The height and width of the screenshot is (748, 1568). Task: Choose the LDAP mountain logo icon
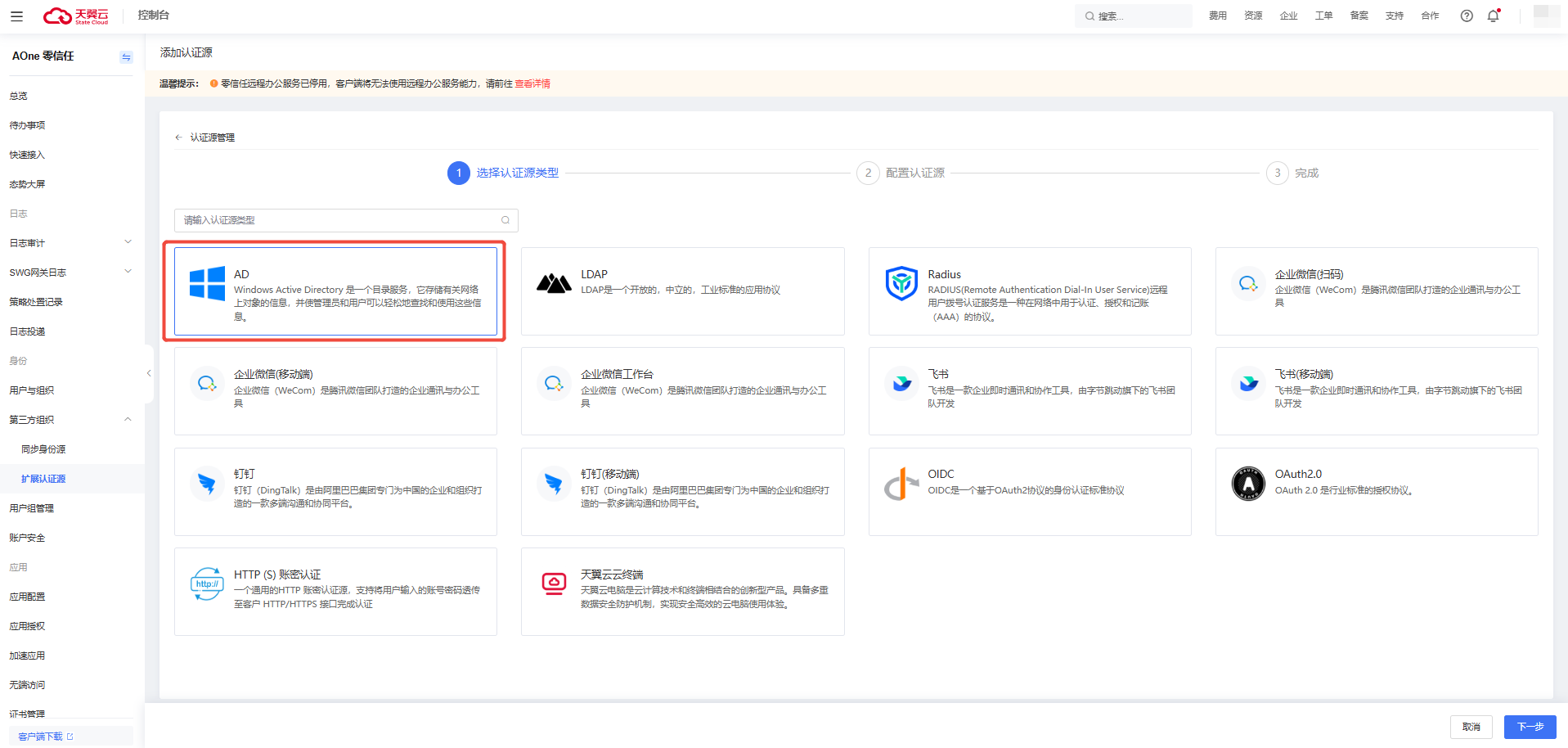click(x=554, y=283)
